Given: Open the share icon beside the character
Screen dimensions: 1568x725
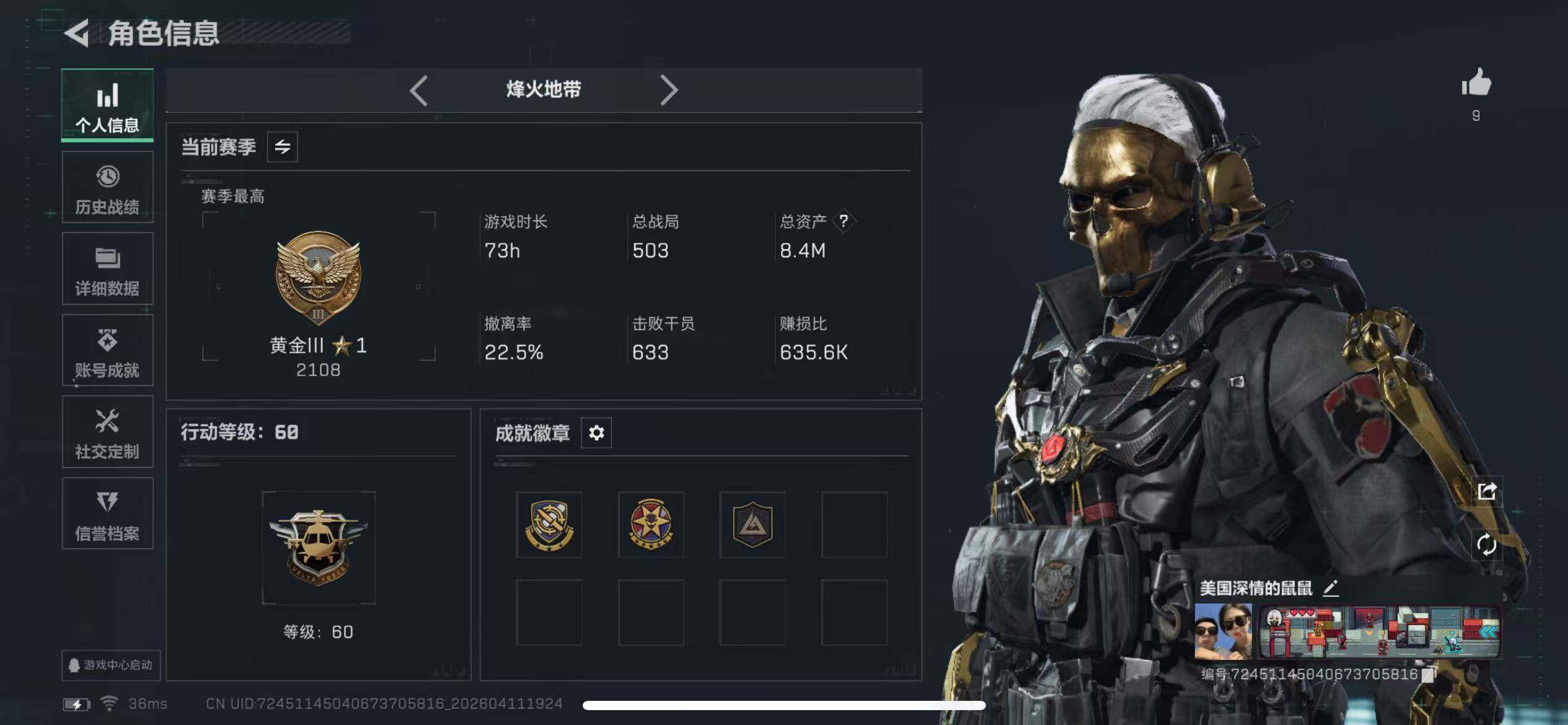Looking at the screenshot, I should coord(1487,491).
